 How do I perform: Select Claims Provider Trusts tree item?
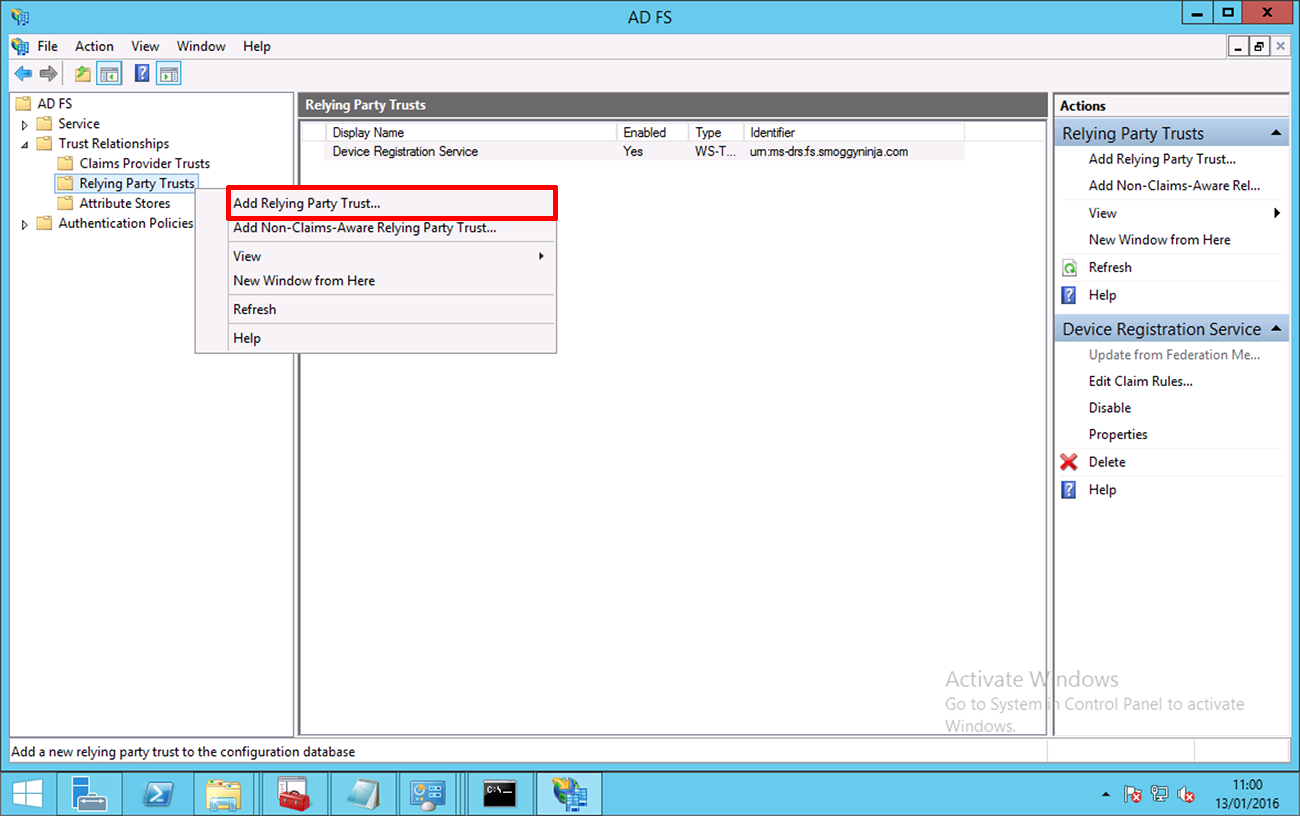point(145,163)
